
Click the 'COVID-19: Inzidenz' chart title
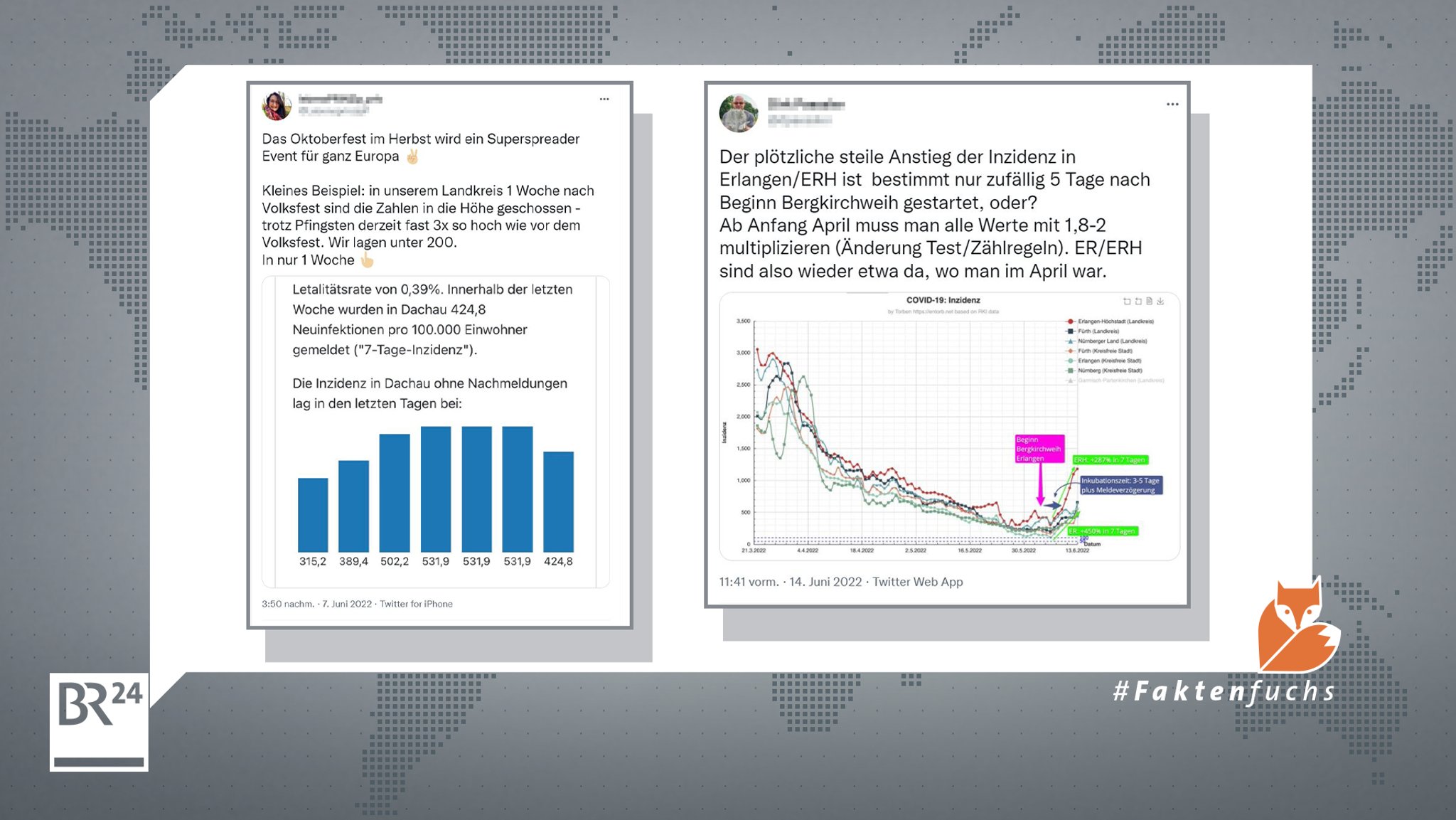943,300
